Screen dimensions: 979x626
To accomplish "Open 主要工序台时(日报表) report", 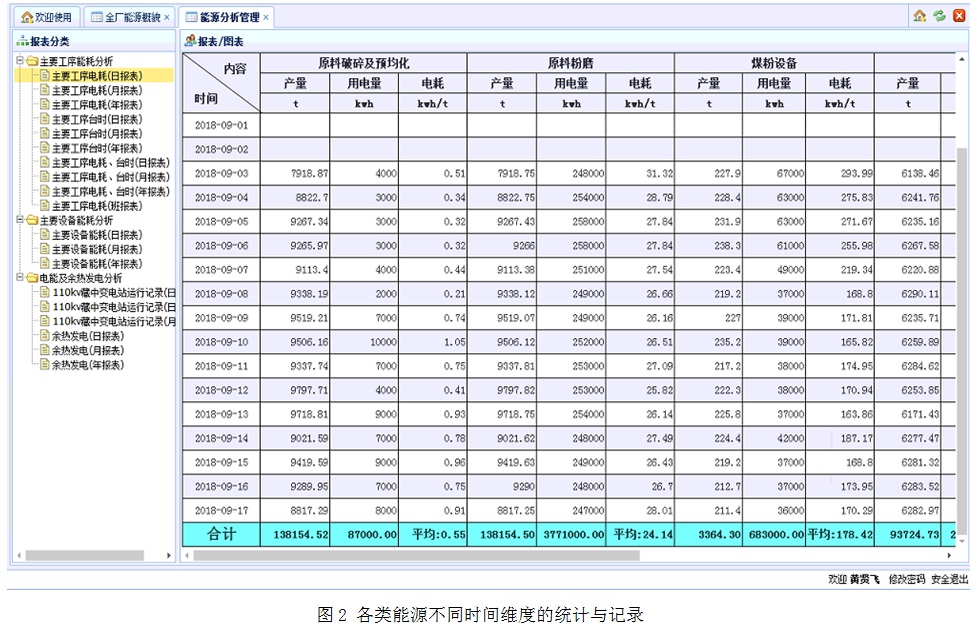I will click(96, 120).
